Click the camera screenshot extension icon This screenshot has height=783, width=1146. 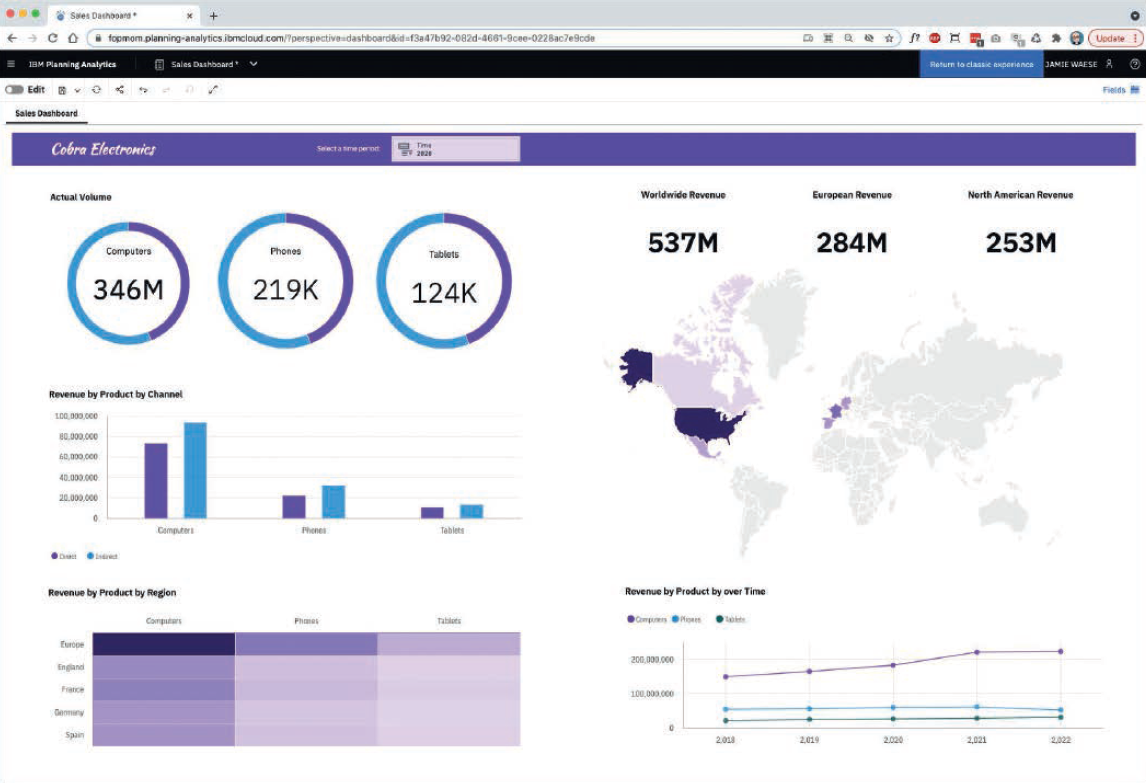995,38
